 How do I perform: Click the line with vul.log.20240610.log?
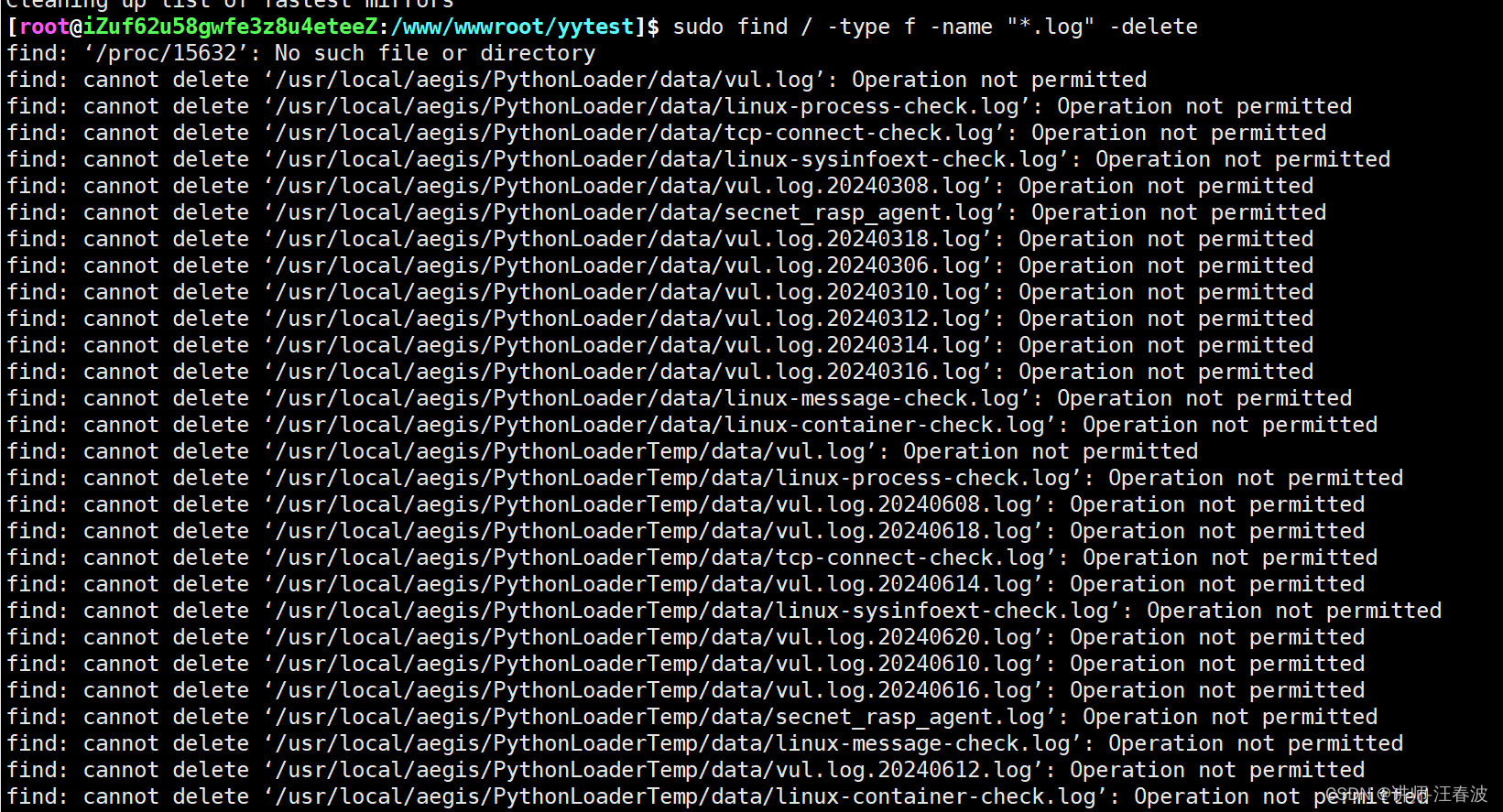[686, 664]
